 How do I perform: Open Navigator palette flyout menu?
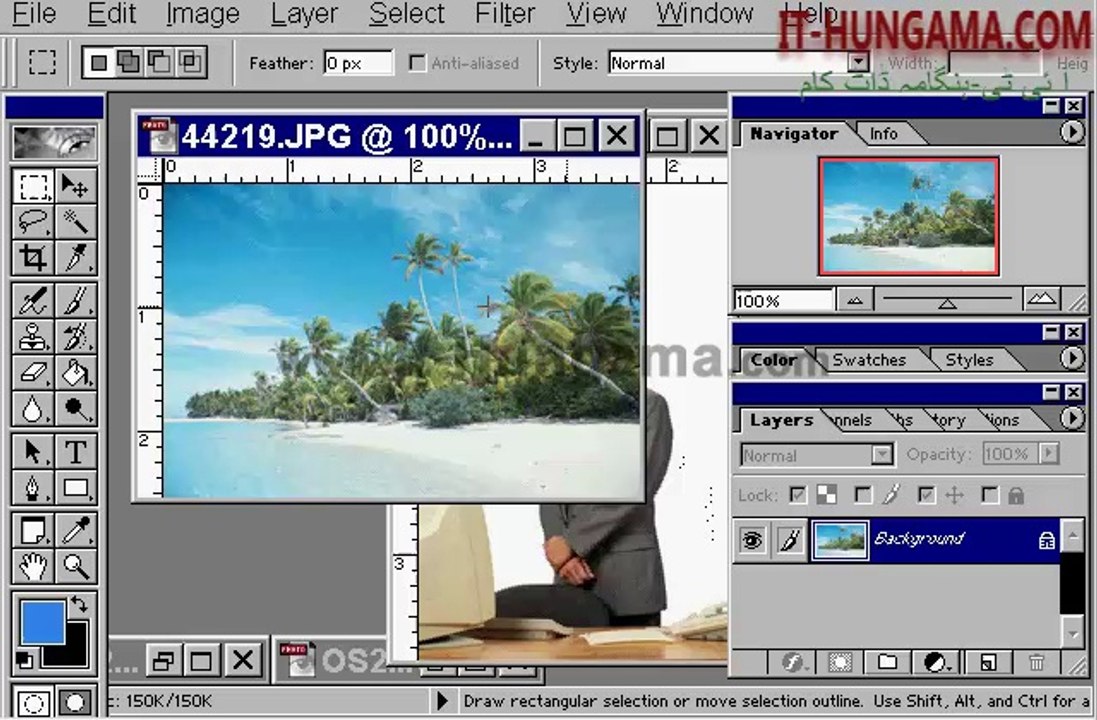(x=1071, y=132)
